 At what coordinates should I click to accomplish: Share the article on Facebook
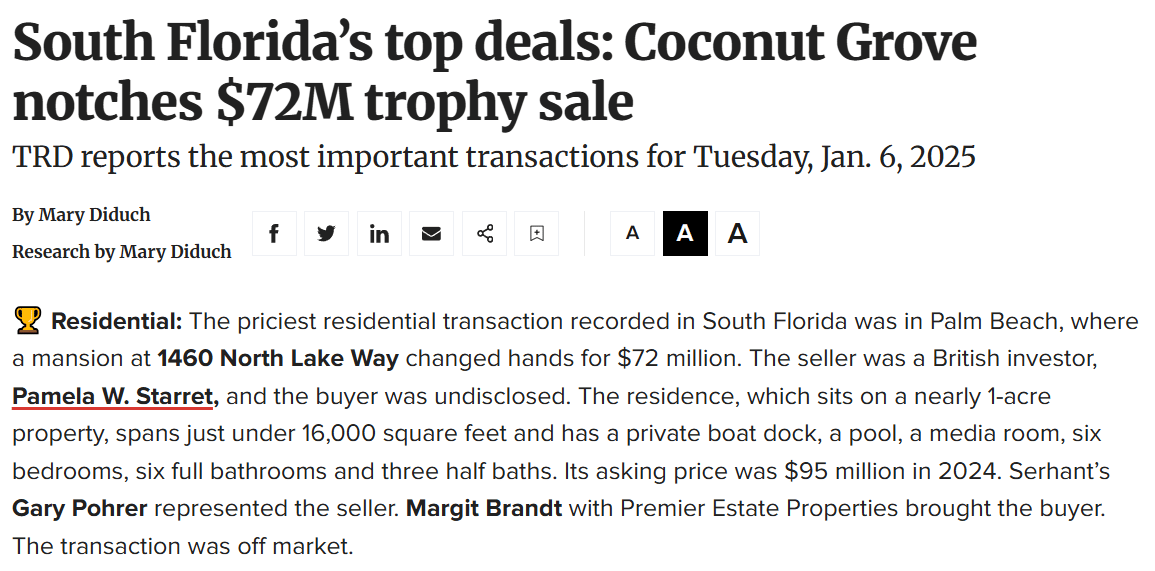pos(274,234)
